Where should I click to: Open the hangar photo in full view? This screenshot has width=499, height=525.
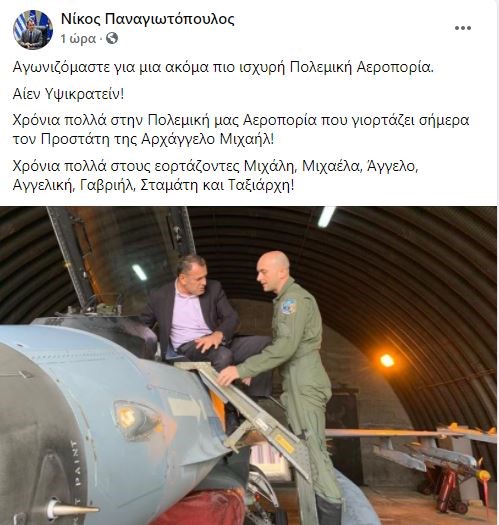(248, 366)
